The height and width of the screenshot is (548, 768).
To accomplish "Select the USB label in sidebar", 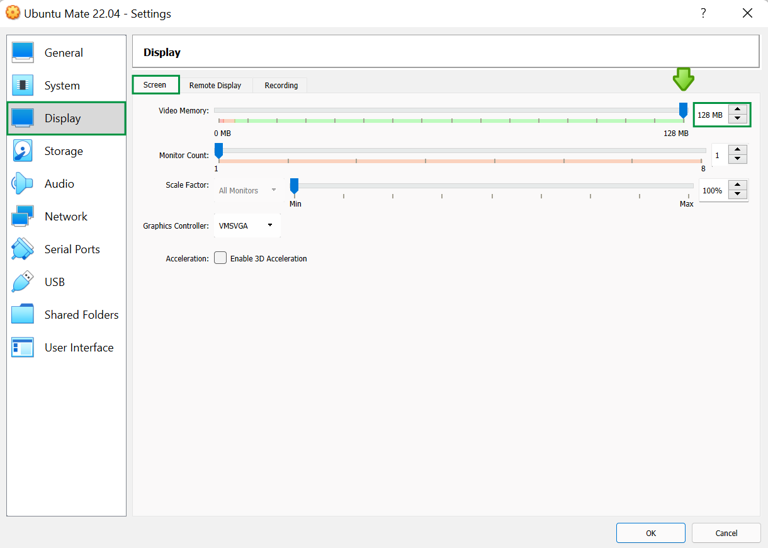I will (54, 282).
